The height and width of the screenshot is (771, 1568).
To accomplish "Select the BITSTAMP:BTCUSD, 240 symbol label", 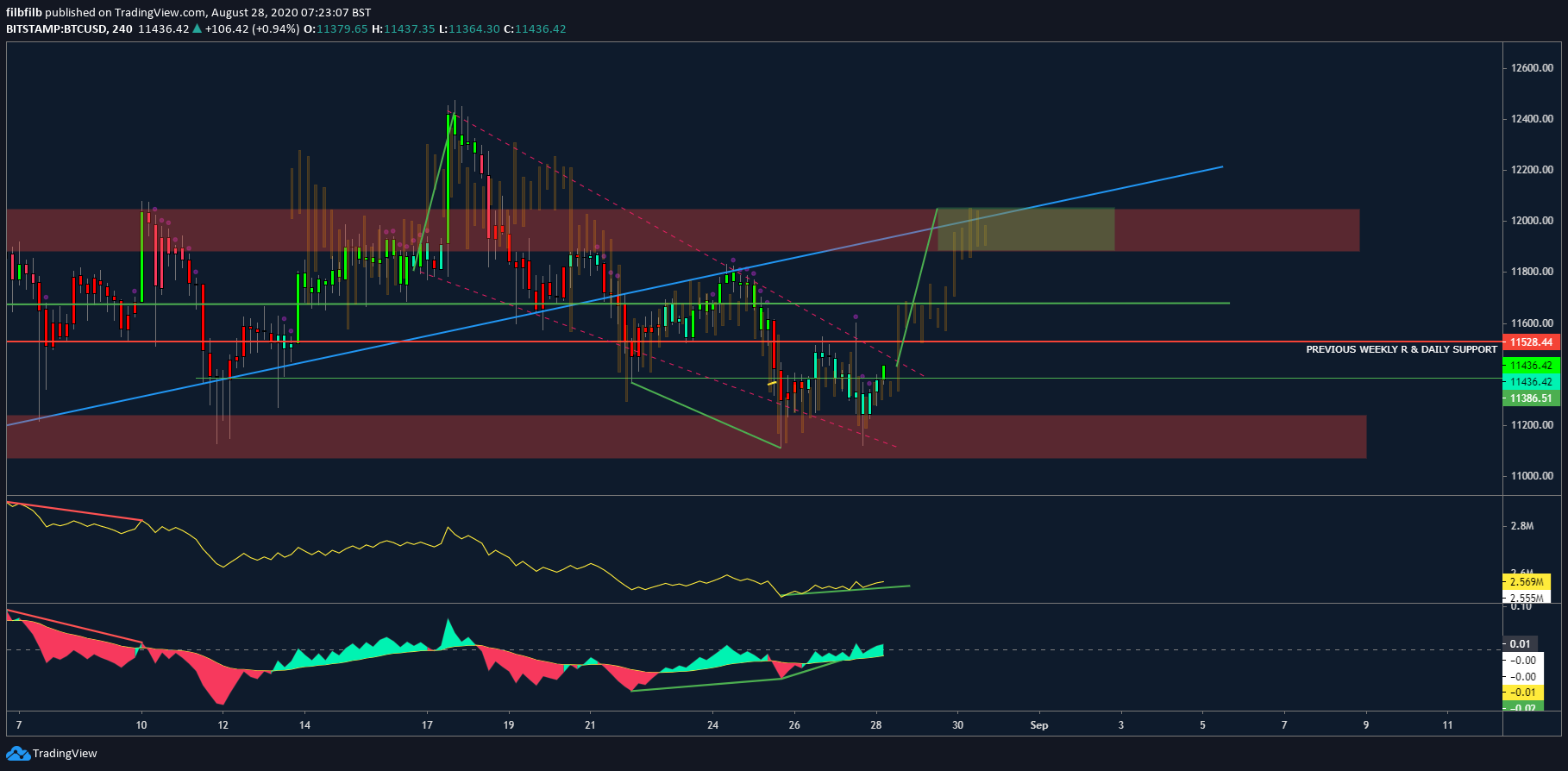I will (x=69, y=28).
